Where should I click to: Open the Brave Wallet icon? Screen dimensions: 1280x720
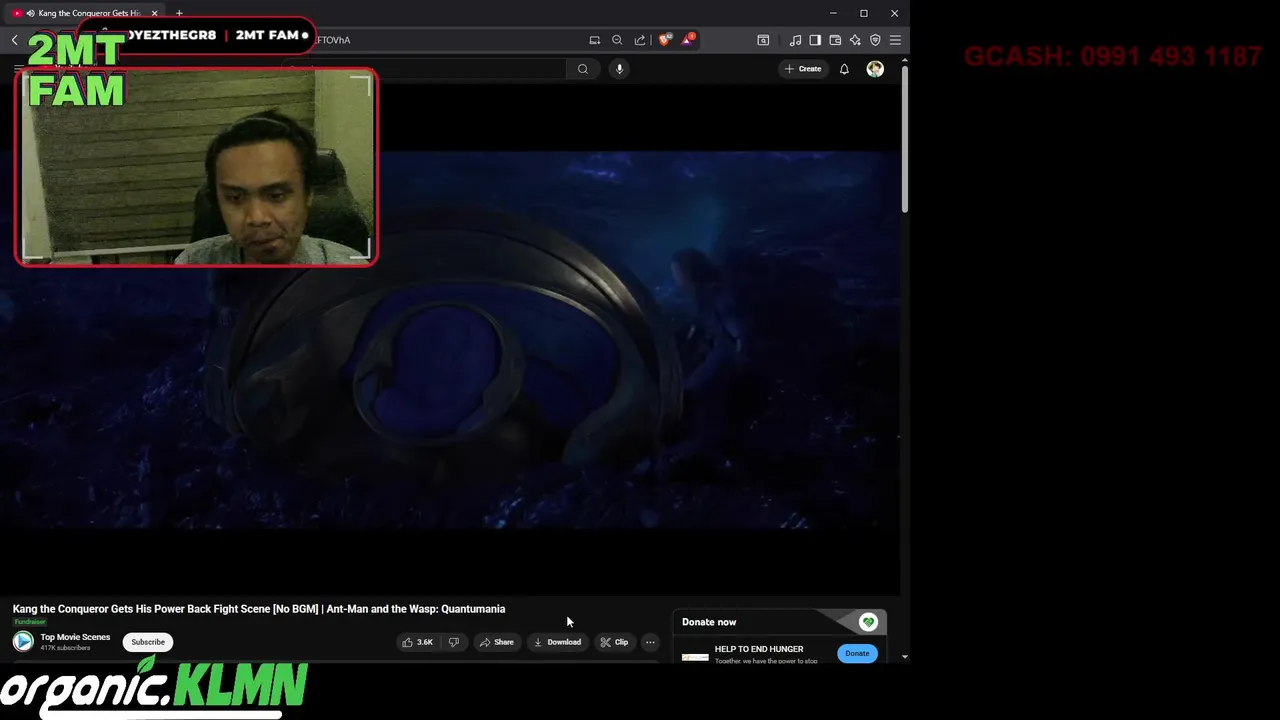(835, 40)
